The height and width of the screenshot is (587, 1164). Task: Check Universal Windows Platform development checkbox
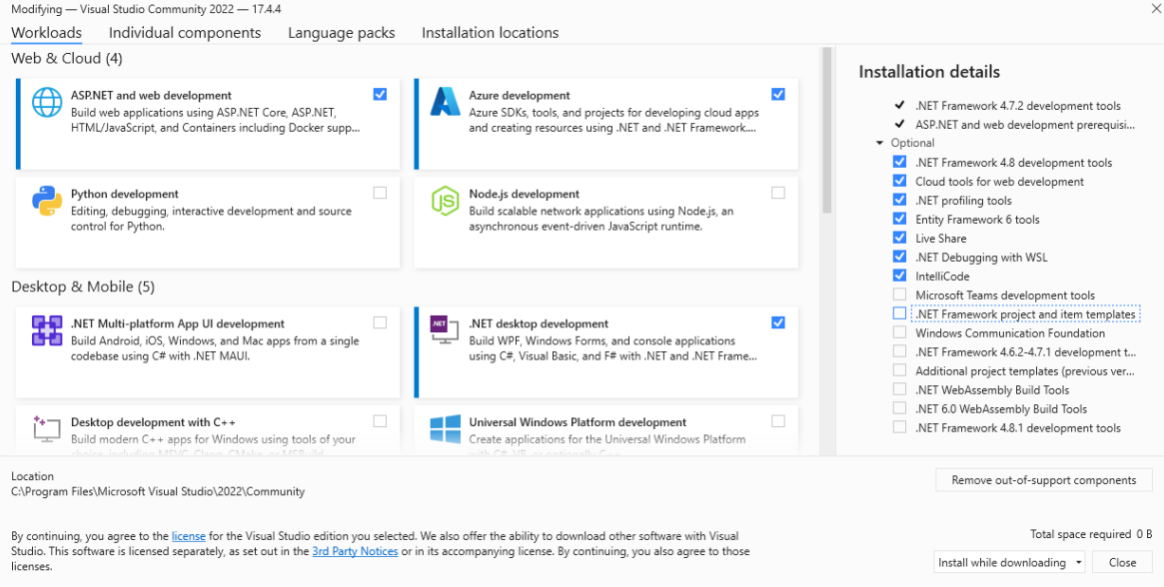778,421
